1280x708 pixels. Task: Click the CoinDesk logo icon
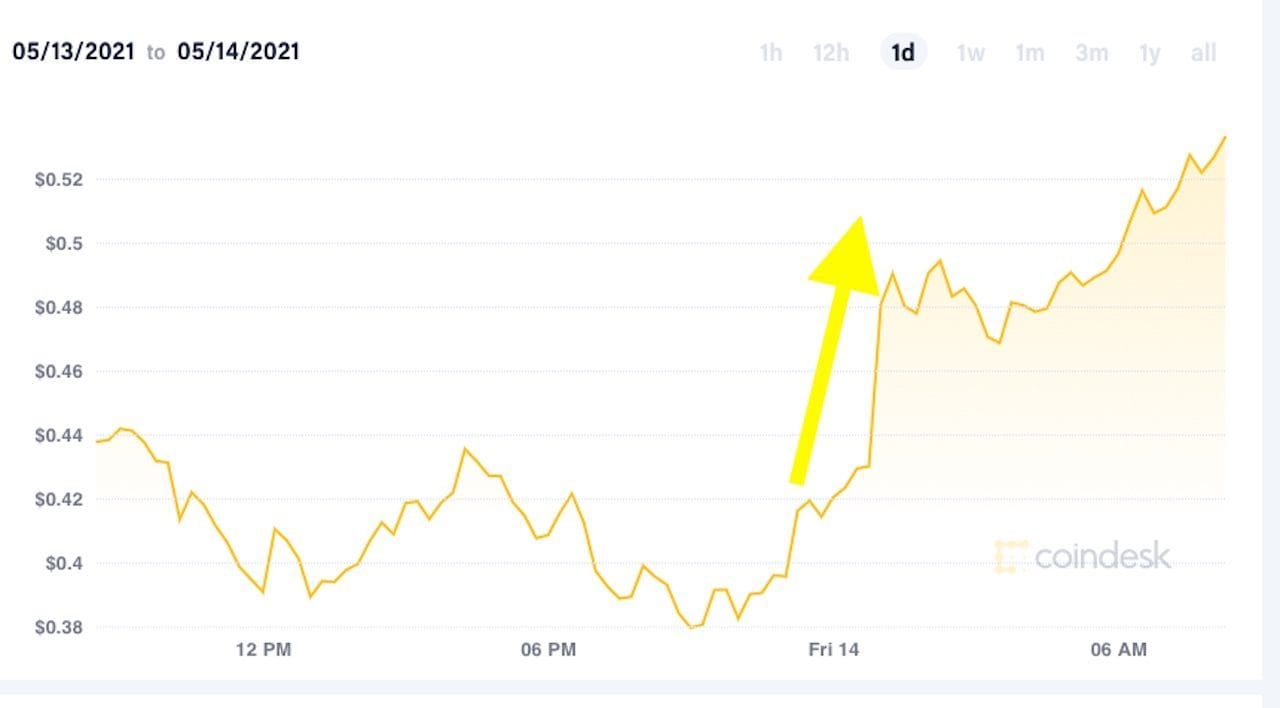coord(1011,557)
